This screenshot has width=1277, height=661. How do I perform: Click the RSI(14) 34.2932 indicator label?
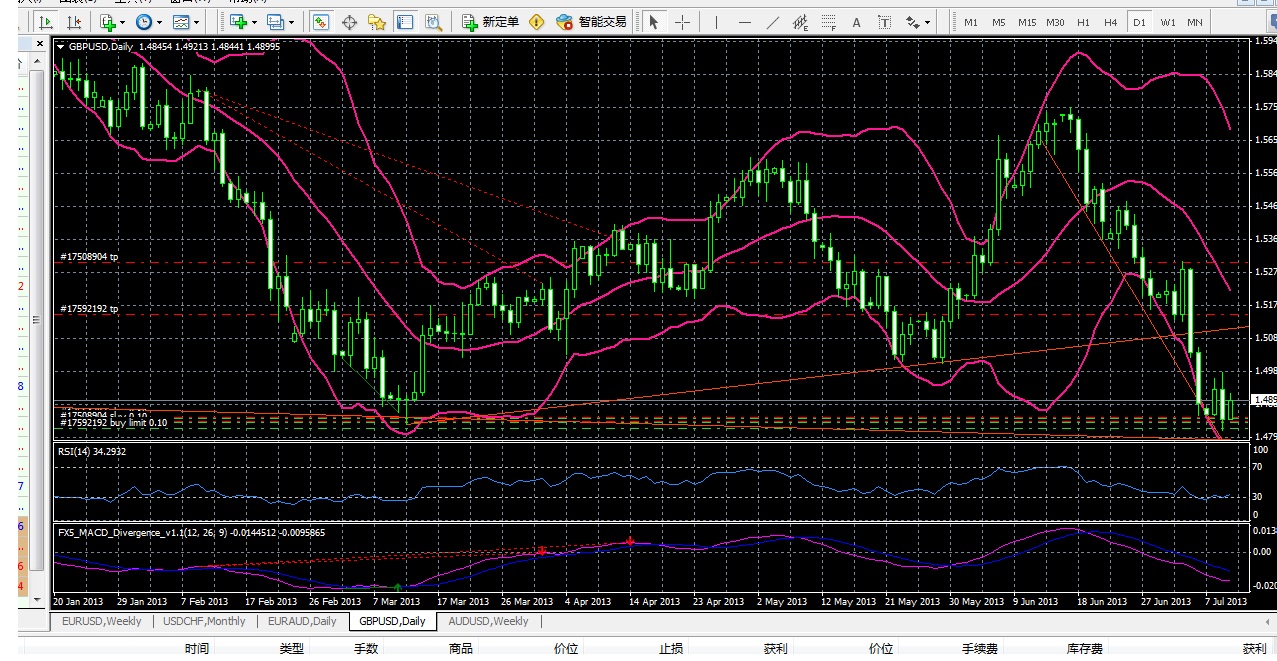90,451
